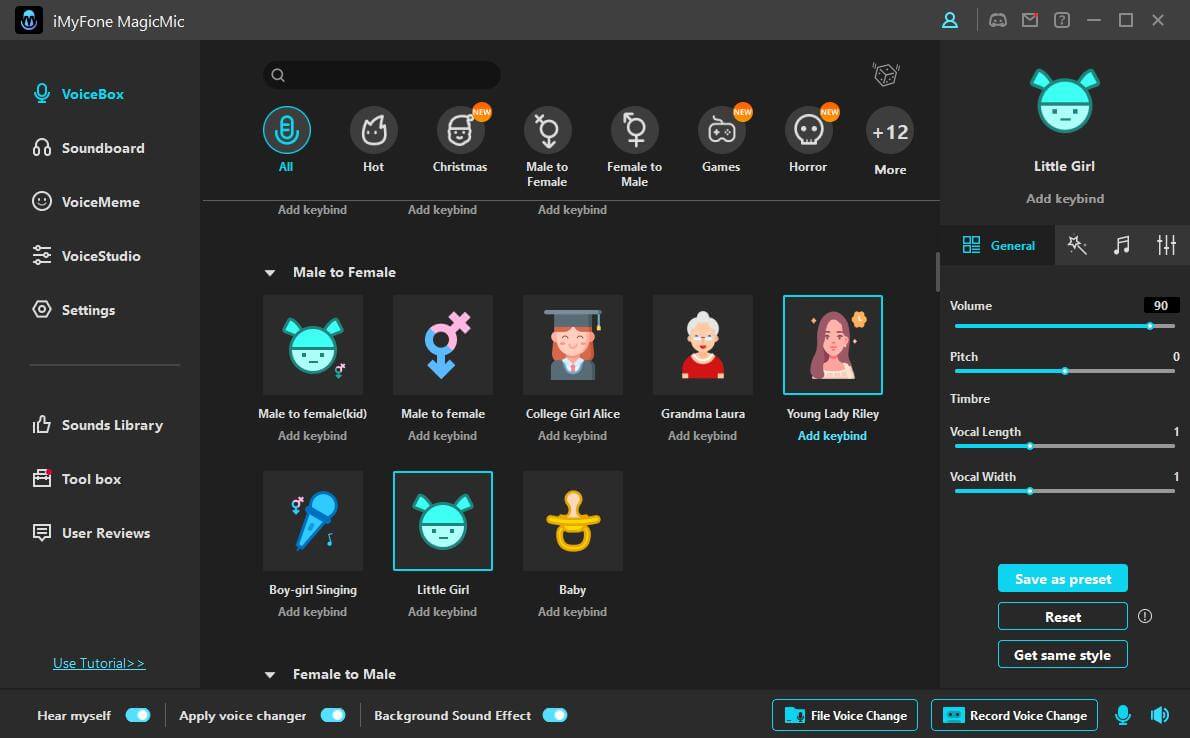Open the music note tab
Viewport: 1190px width, 738px height.
1122,244
